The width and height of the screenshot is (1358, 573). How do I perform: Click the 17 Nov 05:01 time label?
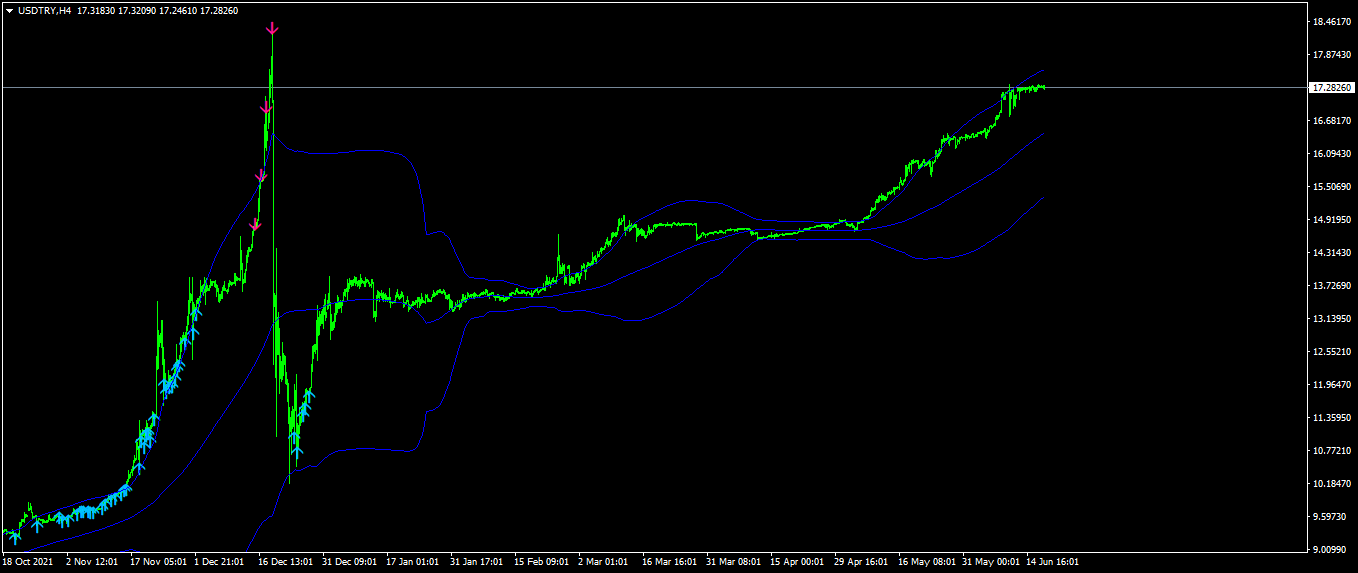click(x=157, y=562)
